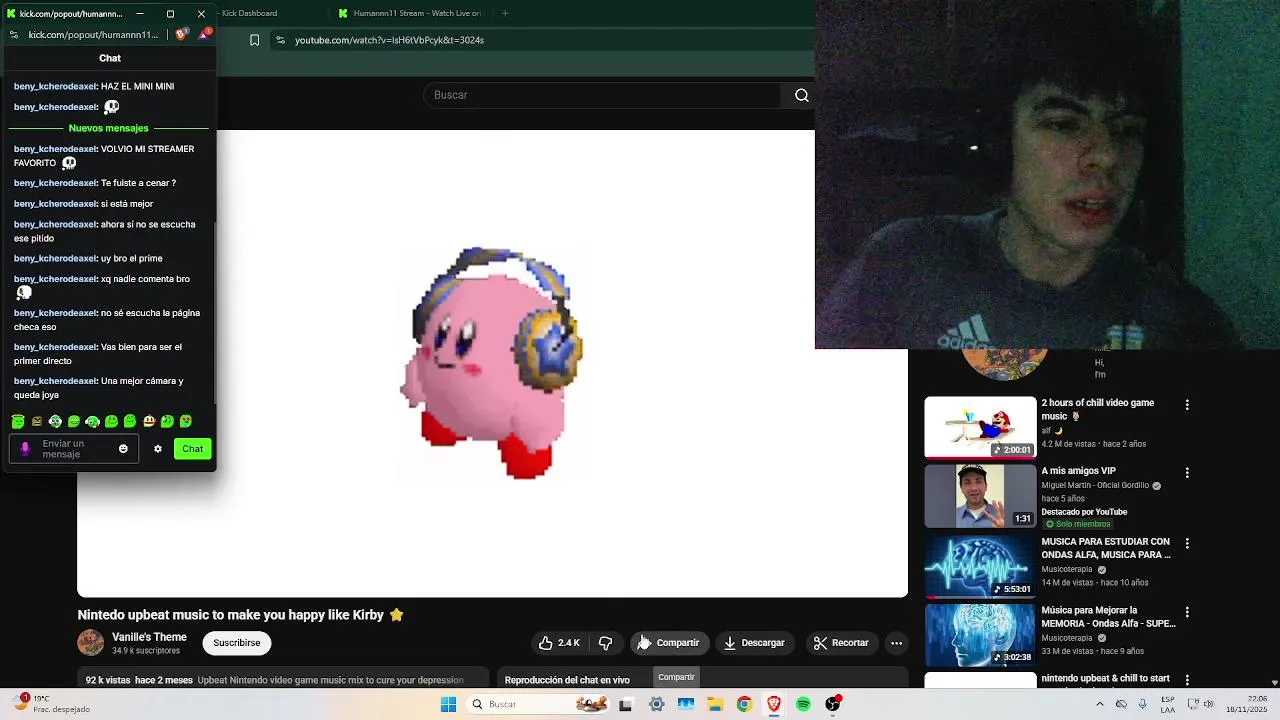Jump to 'Nuevos mensajes' divider in chat
1280x720 pixels.
(x=108, y=128)
